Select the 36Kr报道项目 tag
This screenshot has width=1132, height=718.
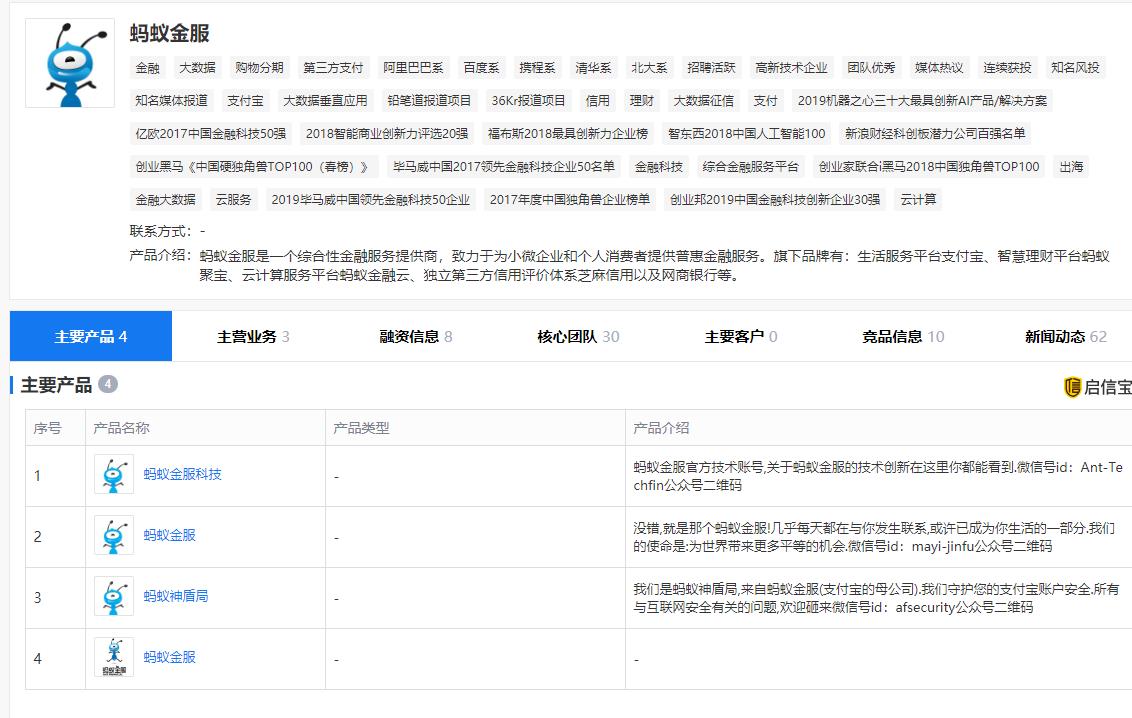(x=528, y=101)
